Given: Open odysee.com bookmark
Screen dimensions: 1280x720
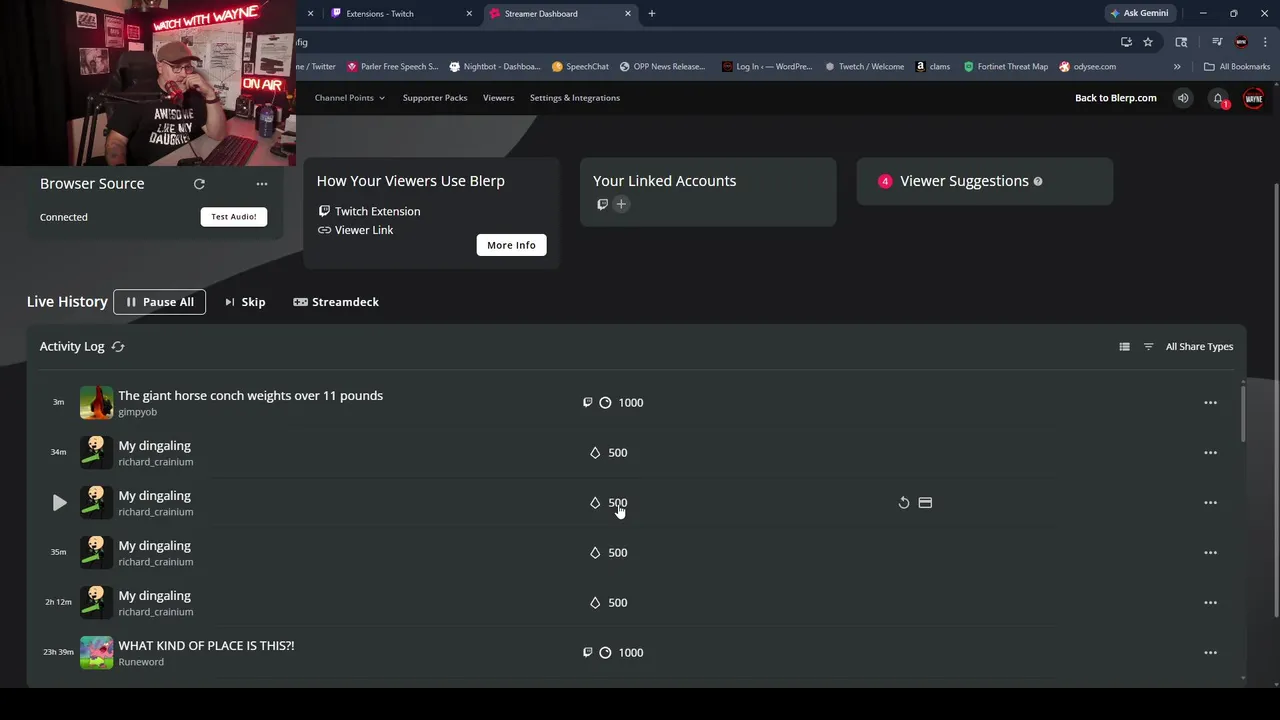Looking at the screenshot, I should click(x=1088, y=67).
